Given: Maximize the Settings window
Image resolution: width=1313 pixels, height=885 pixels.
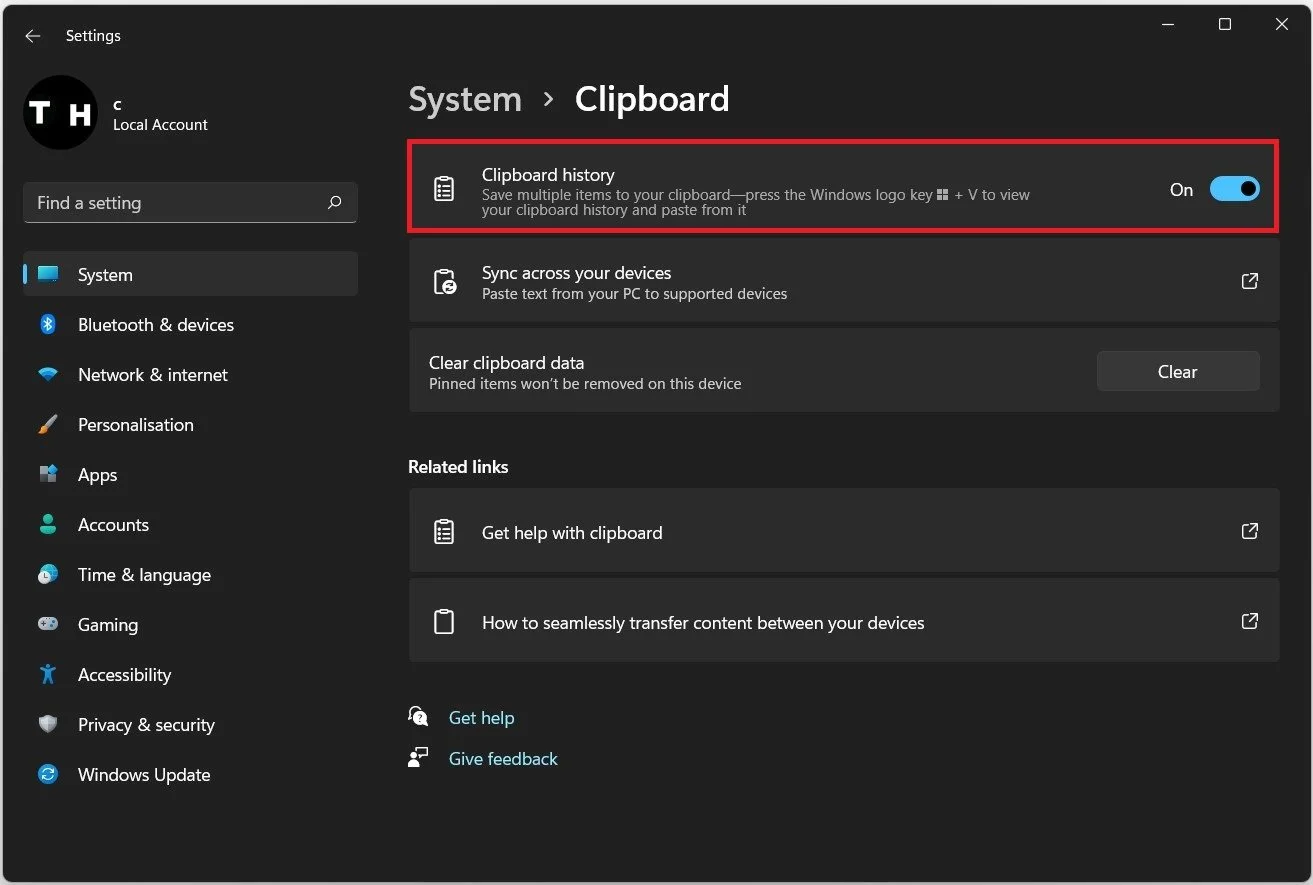Looking at the screenshot, I should pyautogui.click(x=1225, y=25).
